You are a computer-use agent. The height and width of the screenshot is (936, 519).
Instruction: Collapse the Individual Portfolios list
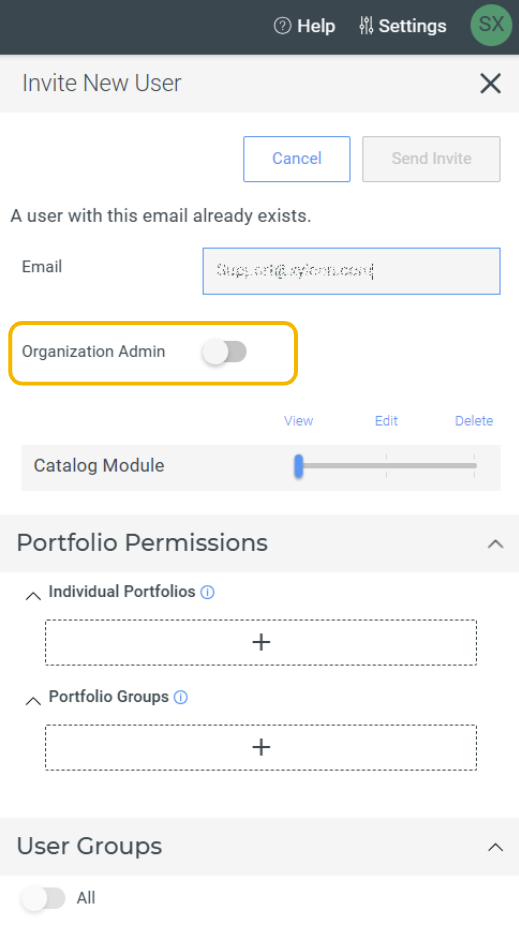pyautogui.click(x=33, y=595)
